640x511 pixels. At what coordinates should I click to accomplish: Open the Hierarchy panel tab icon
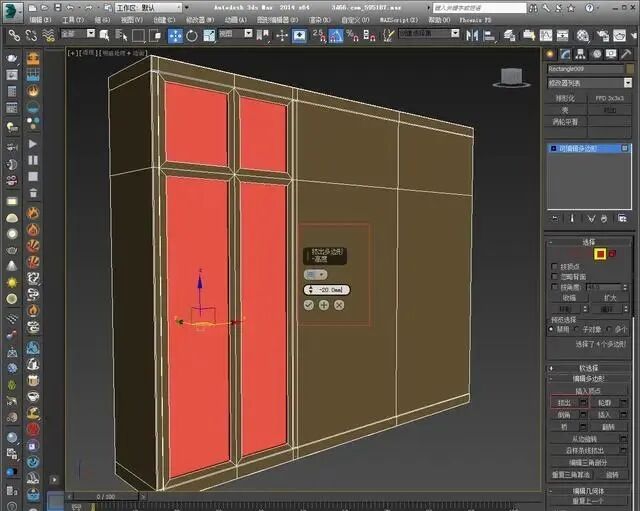[x=580, y=54]
